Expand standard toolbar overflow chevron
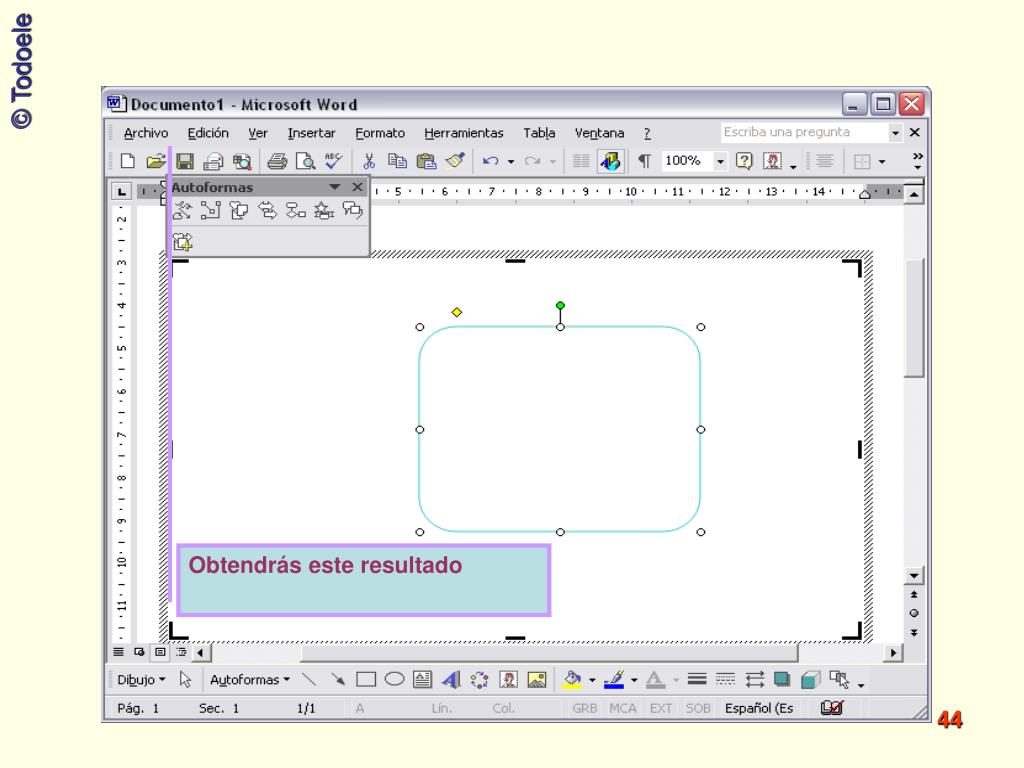Screen dimensions: 1024x768 click(918, 161)
